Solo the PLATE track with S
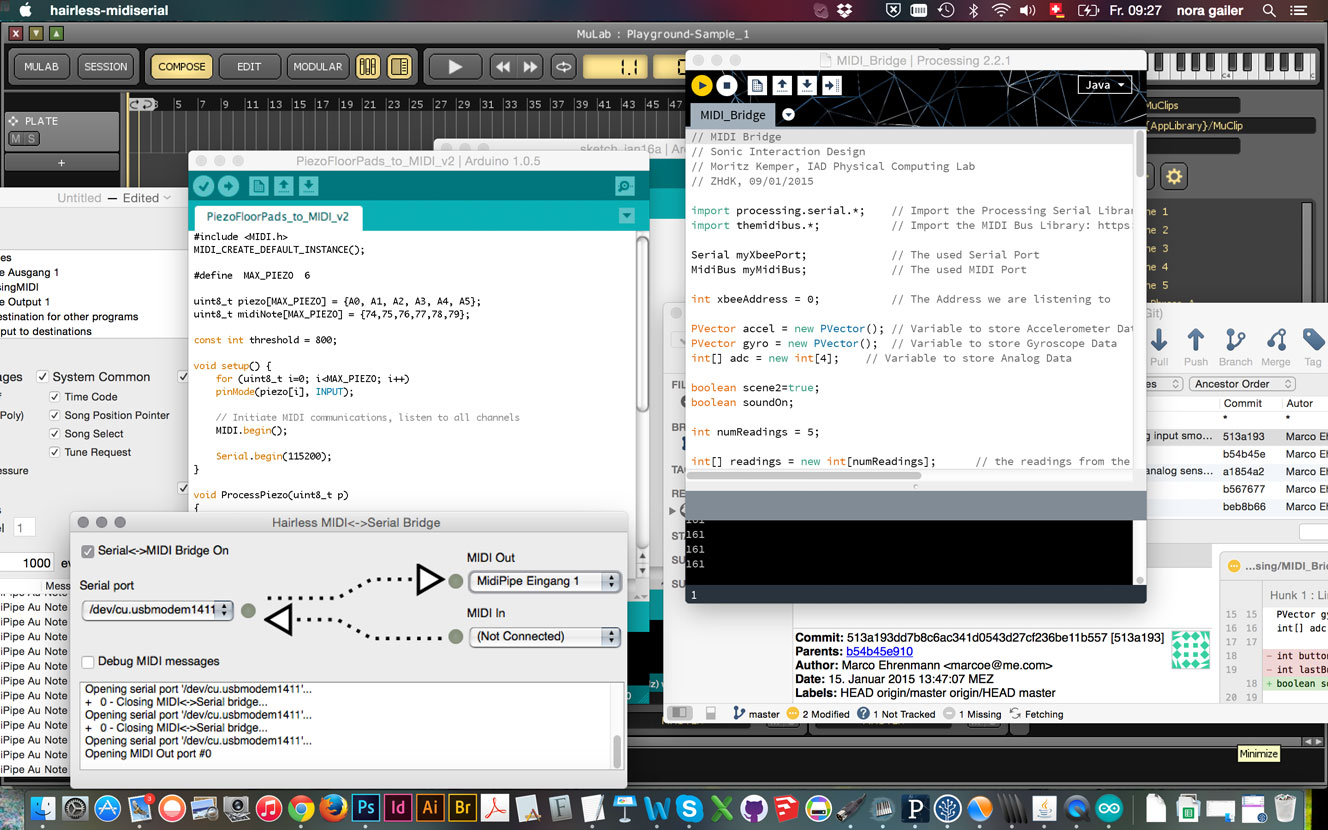1328x830 pixels. [x=31, y=139]
